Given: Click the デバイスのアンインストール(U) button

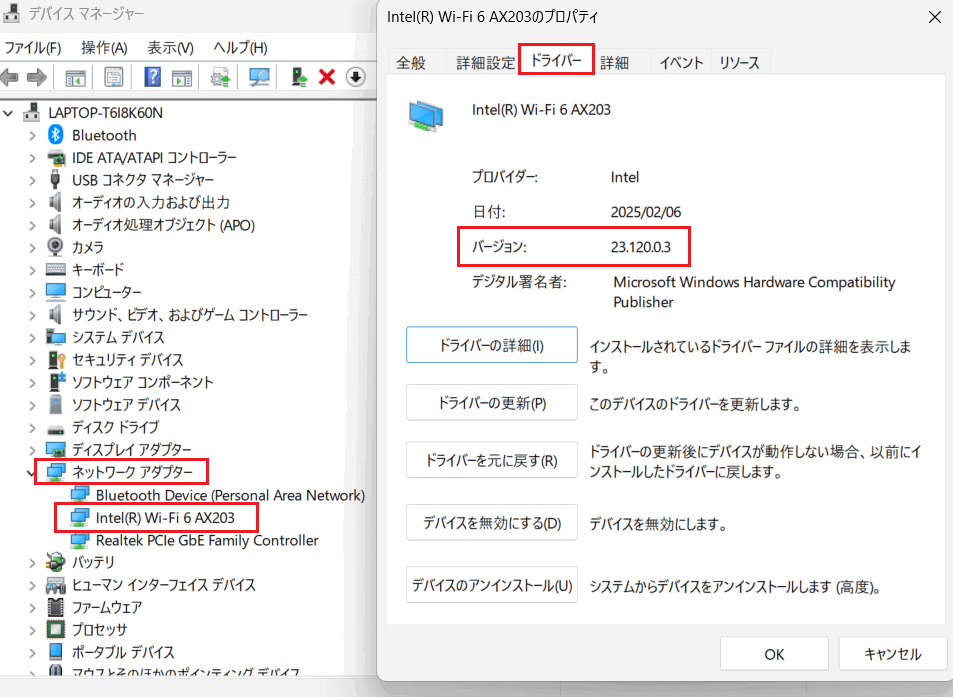Looking at the screenshot, I should tap(492, 585).
